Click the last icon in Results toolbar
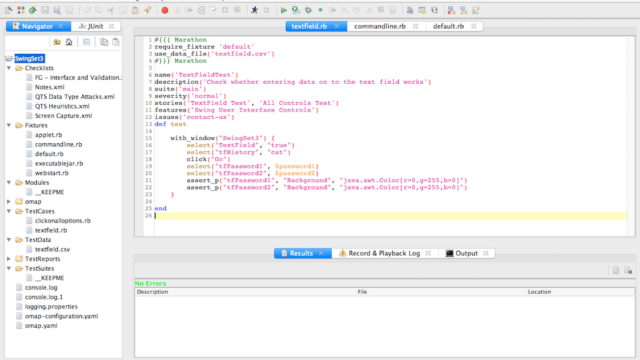640x360 pixels. [628, 270]
